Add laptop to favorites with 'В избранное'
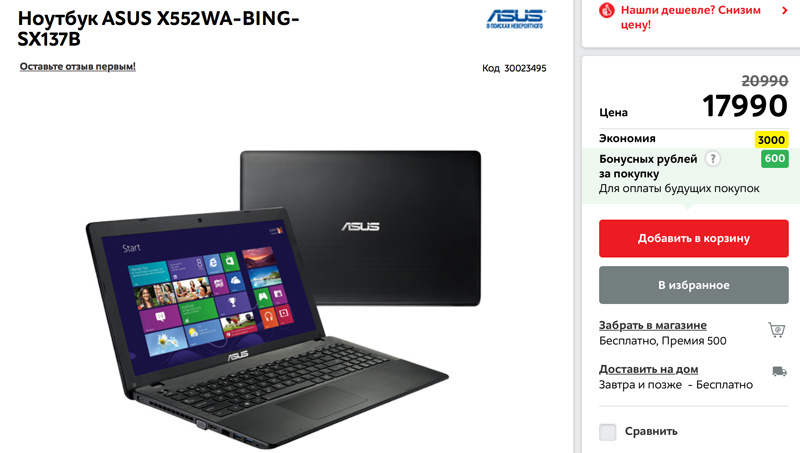Image resolution: width=800 pixels, height=453 pixels. 693,285
